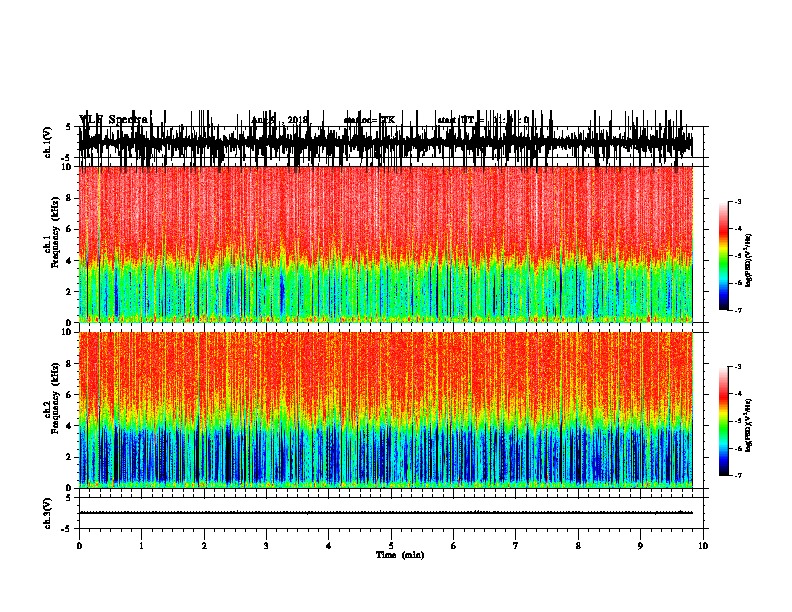The height and width of the screenshot is (612, 792).
Task: Click inside the ch.2 spectrogram panel
Action: point(386,410)
